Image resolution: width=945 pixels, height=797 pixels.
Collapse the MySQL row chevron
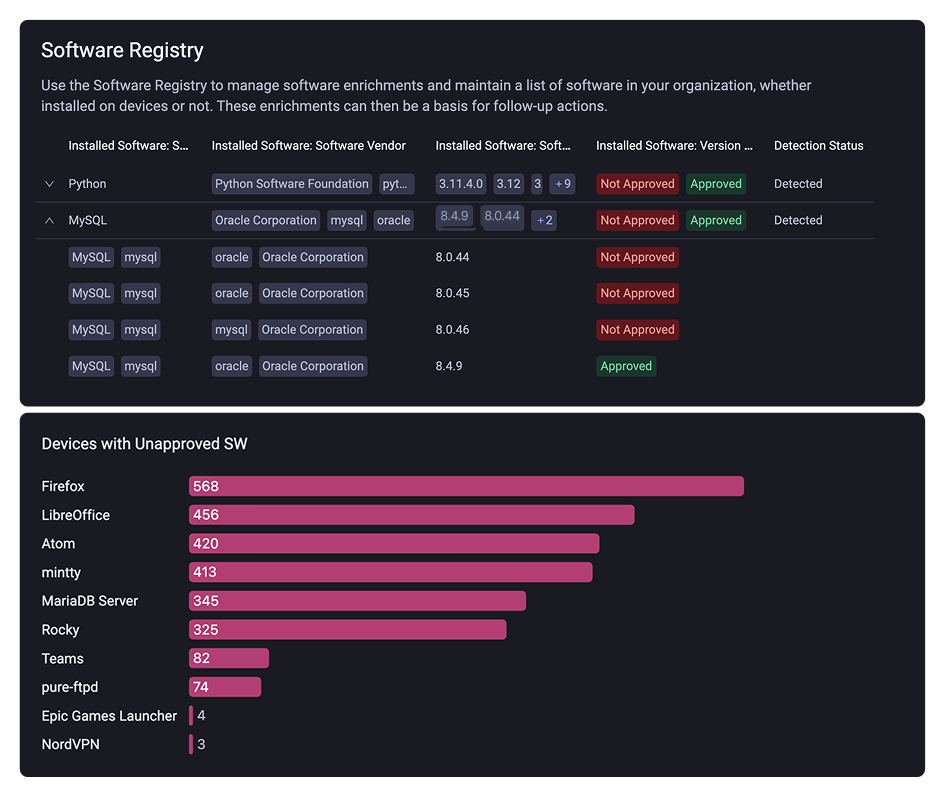[49, 221]
